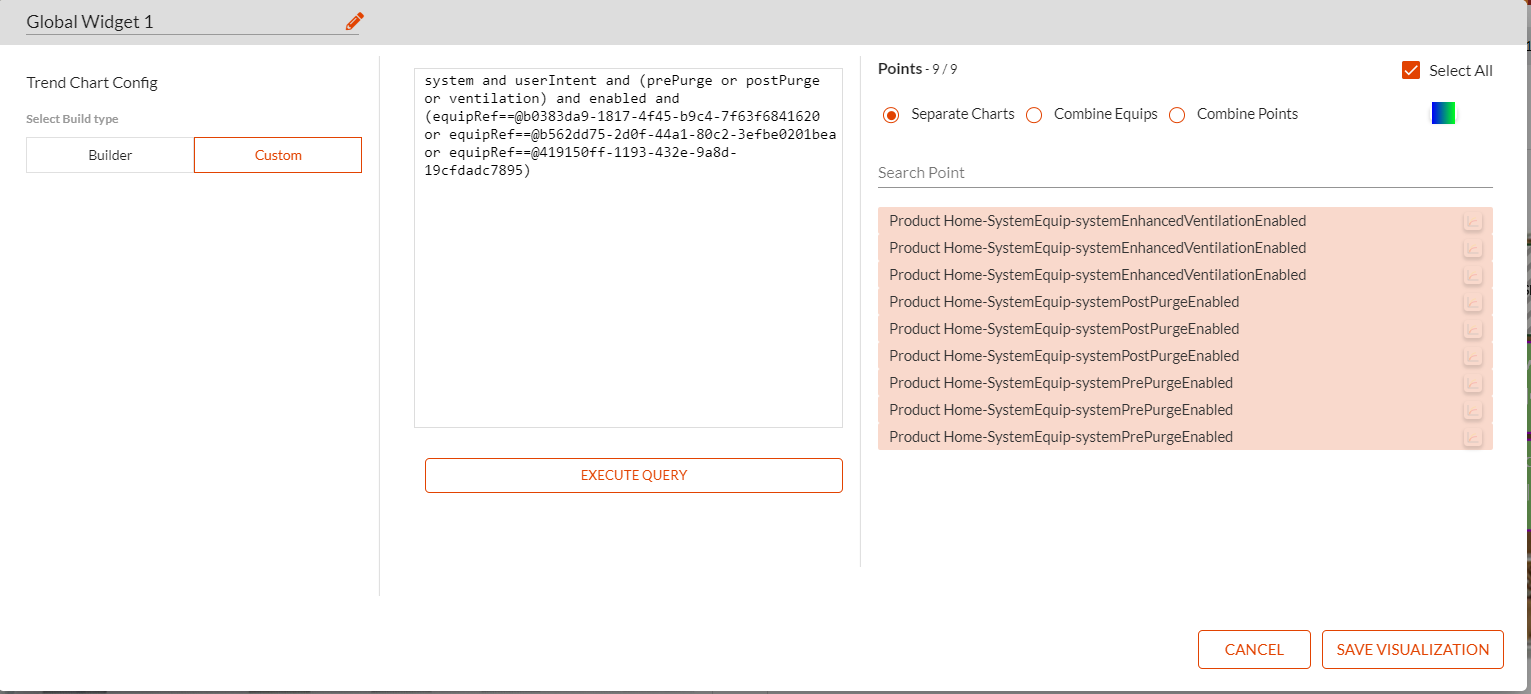Click chart icon on second systemPostPurgeEnabled row
This screenshot has height=694, width=1531.
pyautogui.click(x=1472, y=329)
